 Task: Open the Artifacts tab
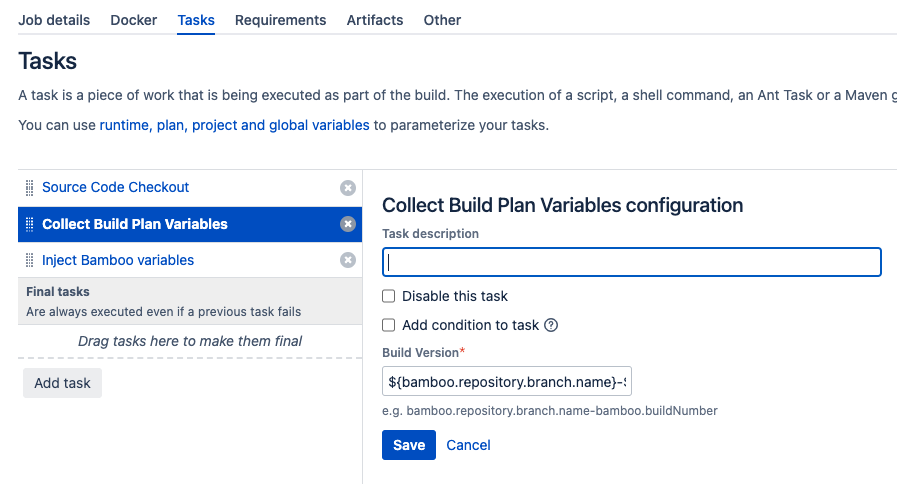pos(374,20)
